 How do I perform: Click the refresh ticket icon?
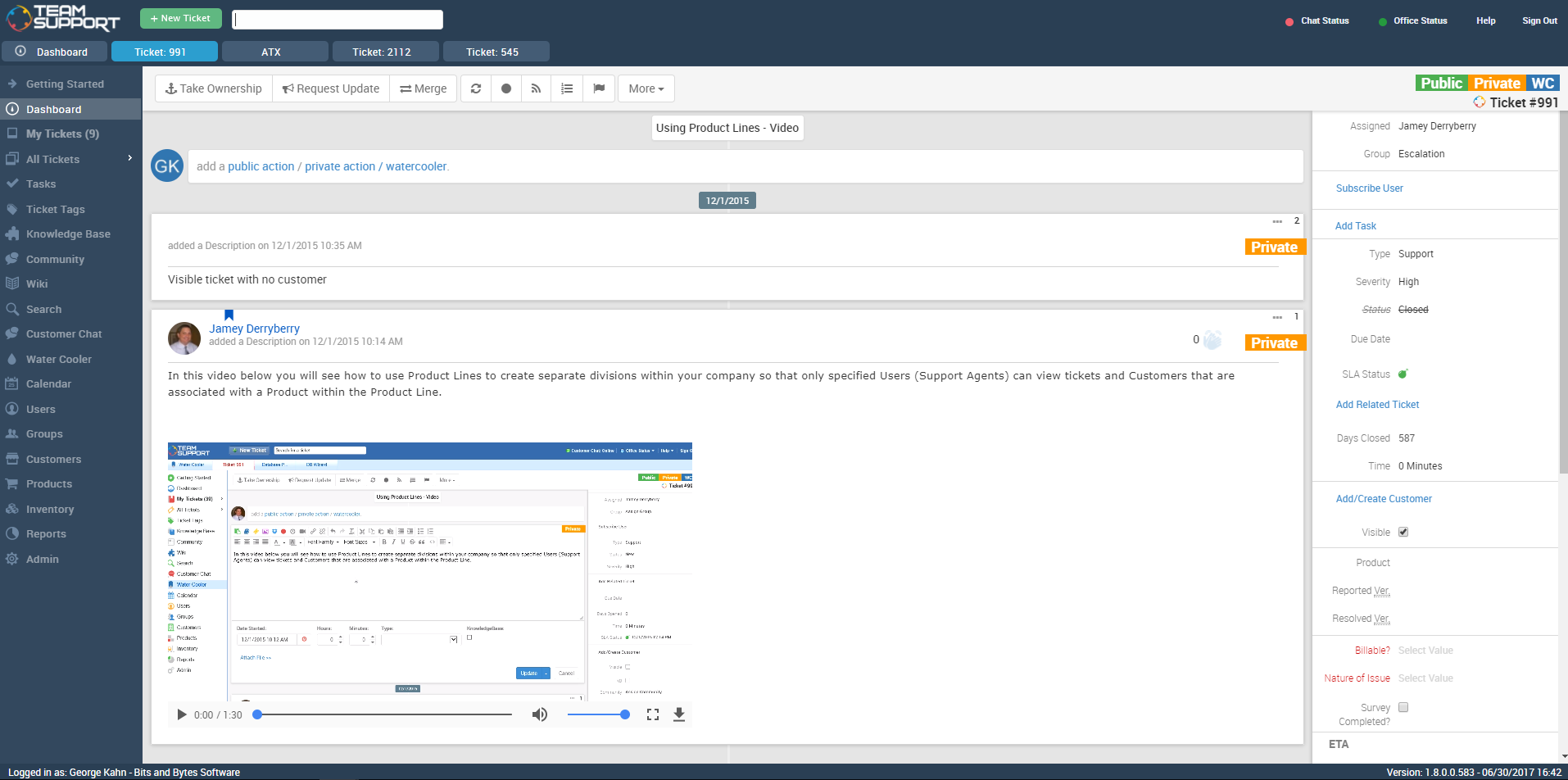click(476, 88)
